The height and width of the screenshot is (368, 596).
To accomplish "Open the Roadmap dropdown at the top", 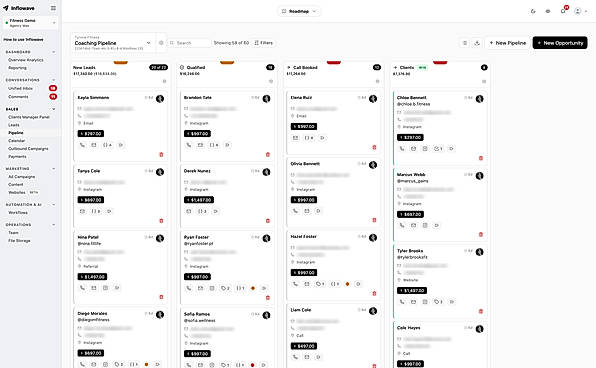I will click(299, 11).
